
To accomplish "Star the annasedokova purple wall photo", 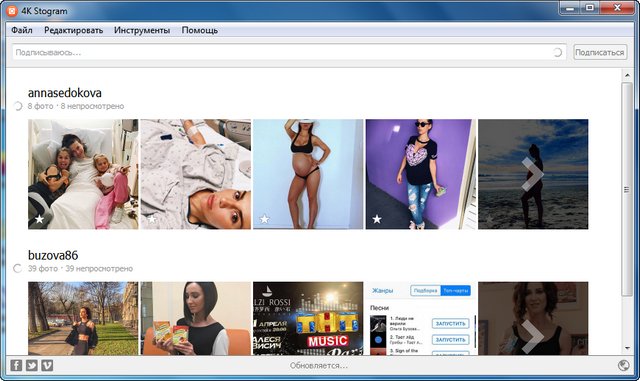I will pyautogui.click(x=377, y=219).
